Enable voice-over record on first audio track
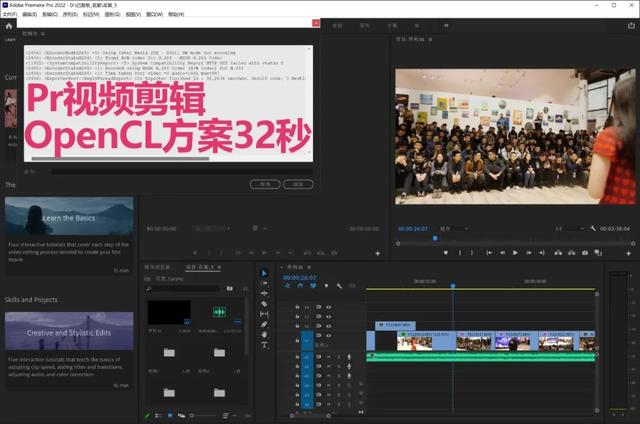640x424 pixels. (349, 357)
